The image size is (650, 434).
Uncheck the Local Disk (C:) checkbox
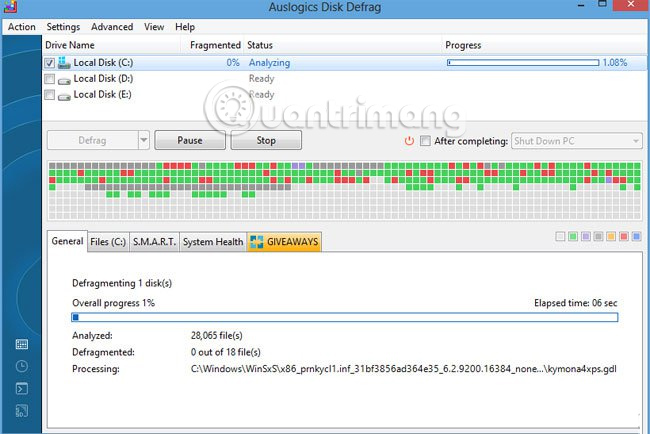pyautogui.click(x=49, y=63)
